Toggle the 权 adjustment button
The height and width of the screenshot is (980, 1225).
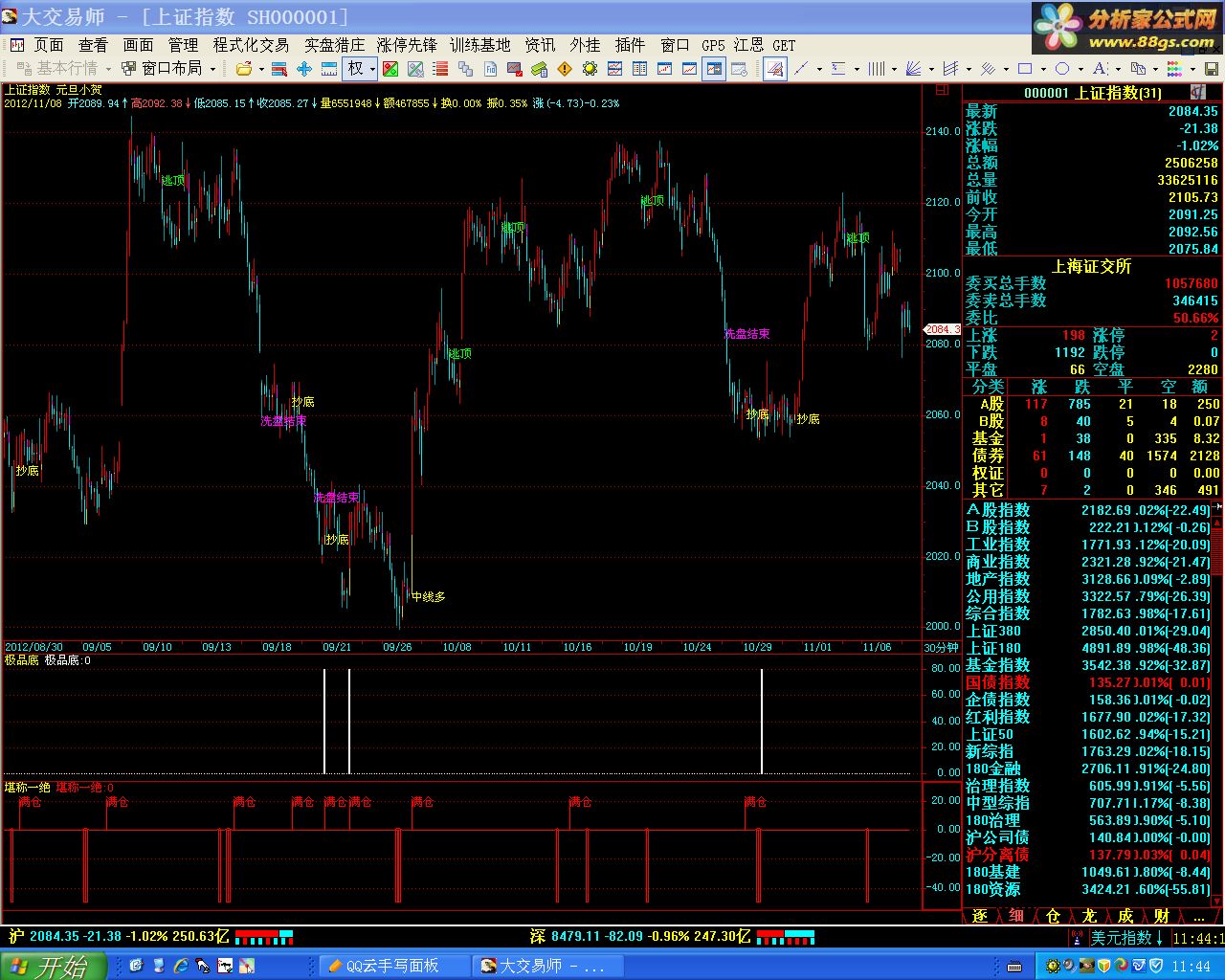(354, 69)
